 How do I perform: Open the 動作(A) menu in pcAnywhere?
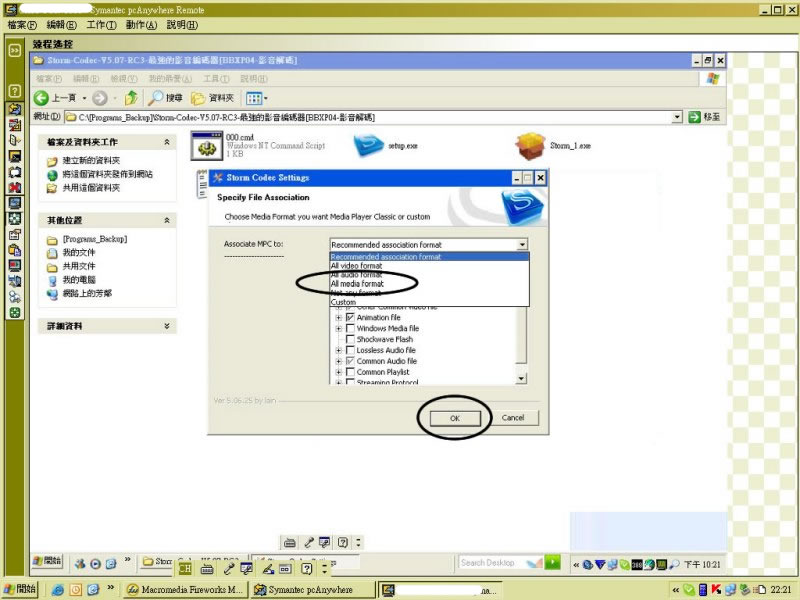(141, 24)
